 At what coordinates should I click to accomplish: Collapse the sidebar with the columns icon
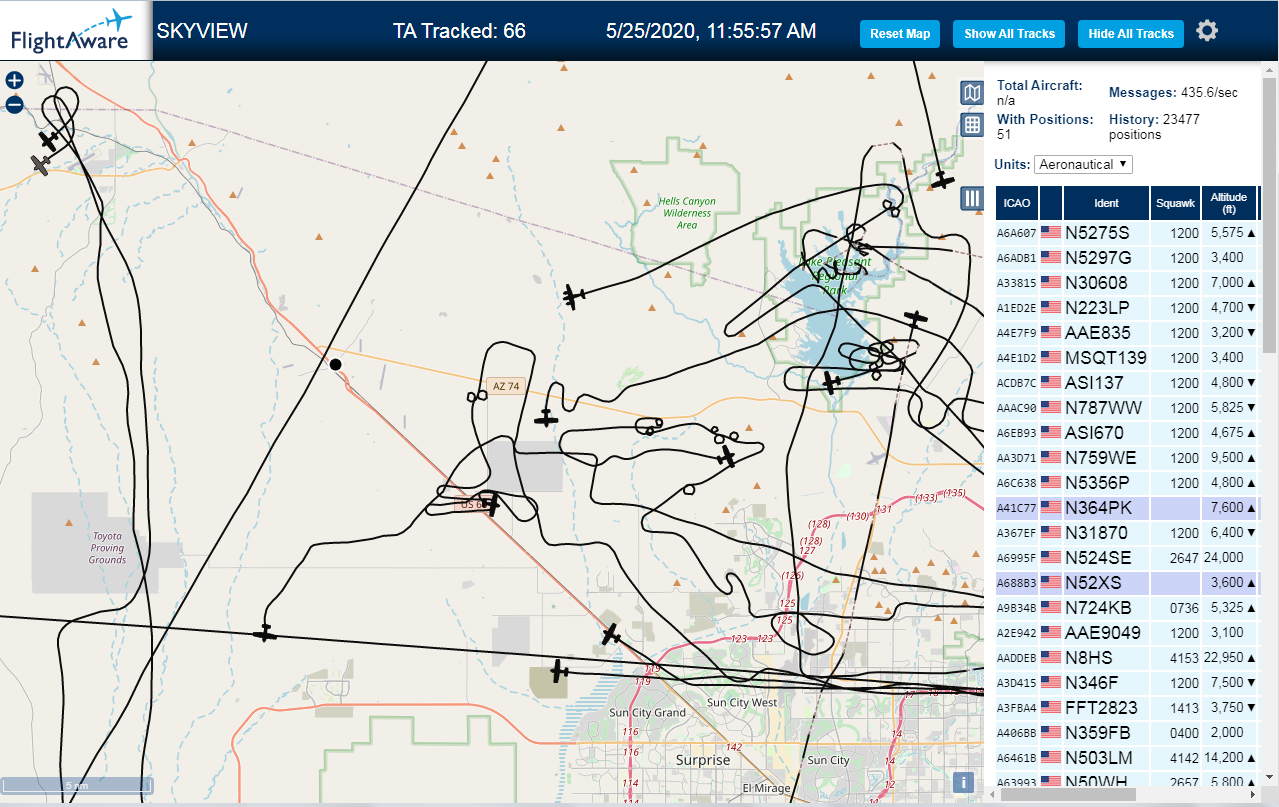click(x=971, y=198)
